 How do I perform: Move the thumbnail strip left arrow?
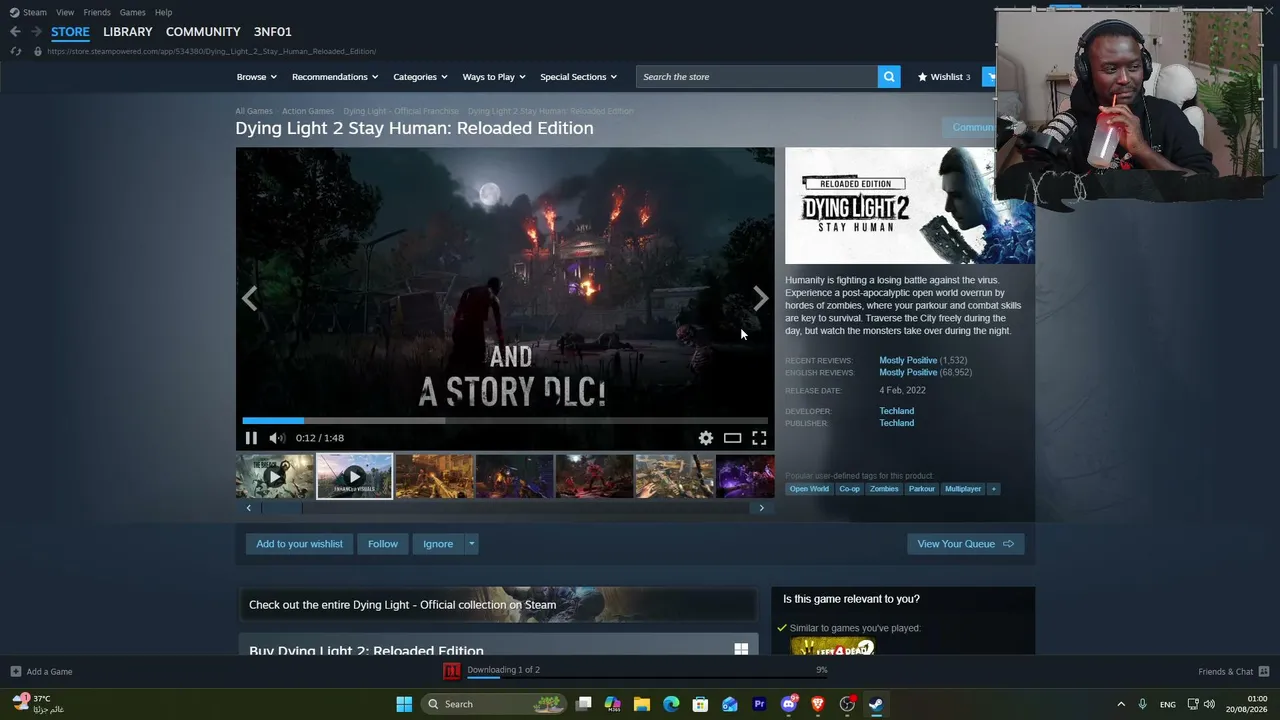pyautogui.click(x=249, y=508)
